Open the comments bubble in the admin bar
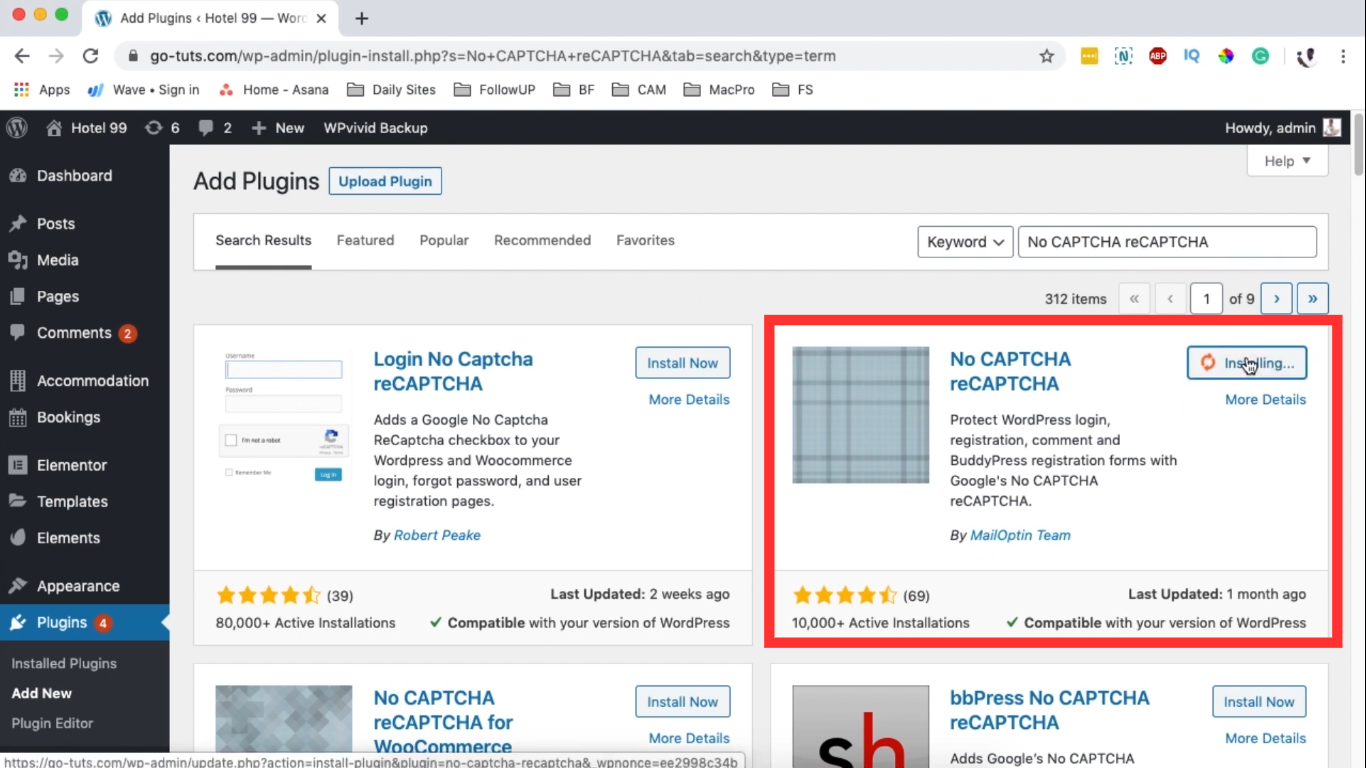This screenshot has height=768, width=1366. tap(215, 128)
